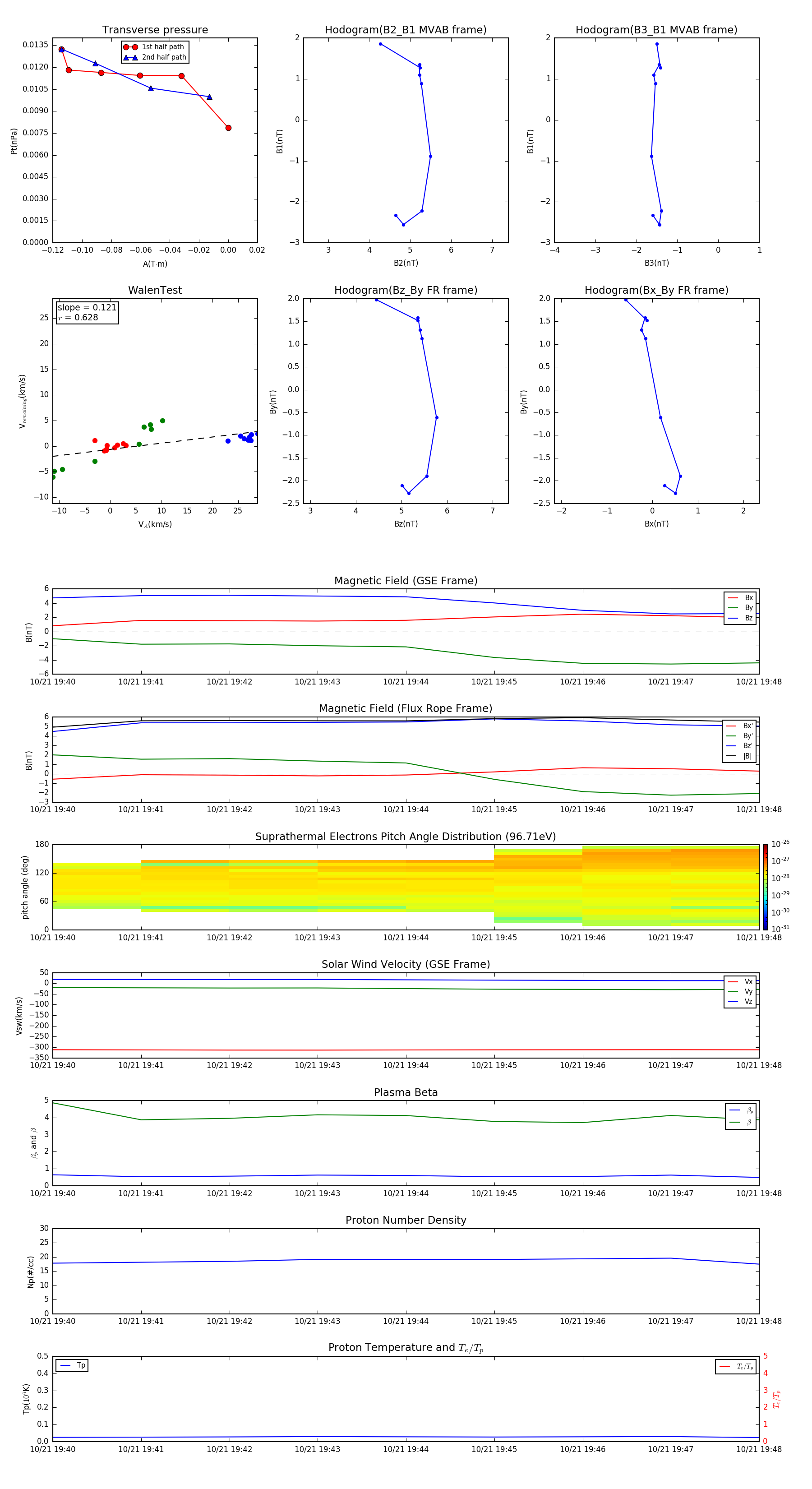Viewport: 812px width, 1489px height.
Task: Select the "1st half path" legend entry
Action: pos(154,47)
